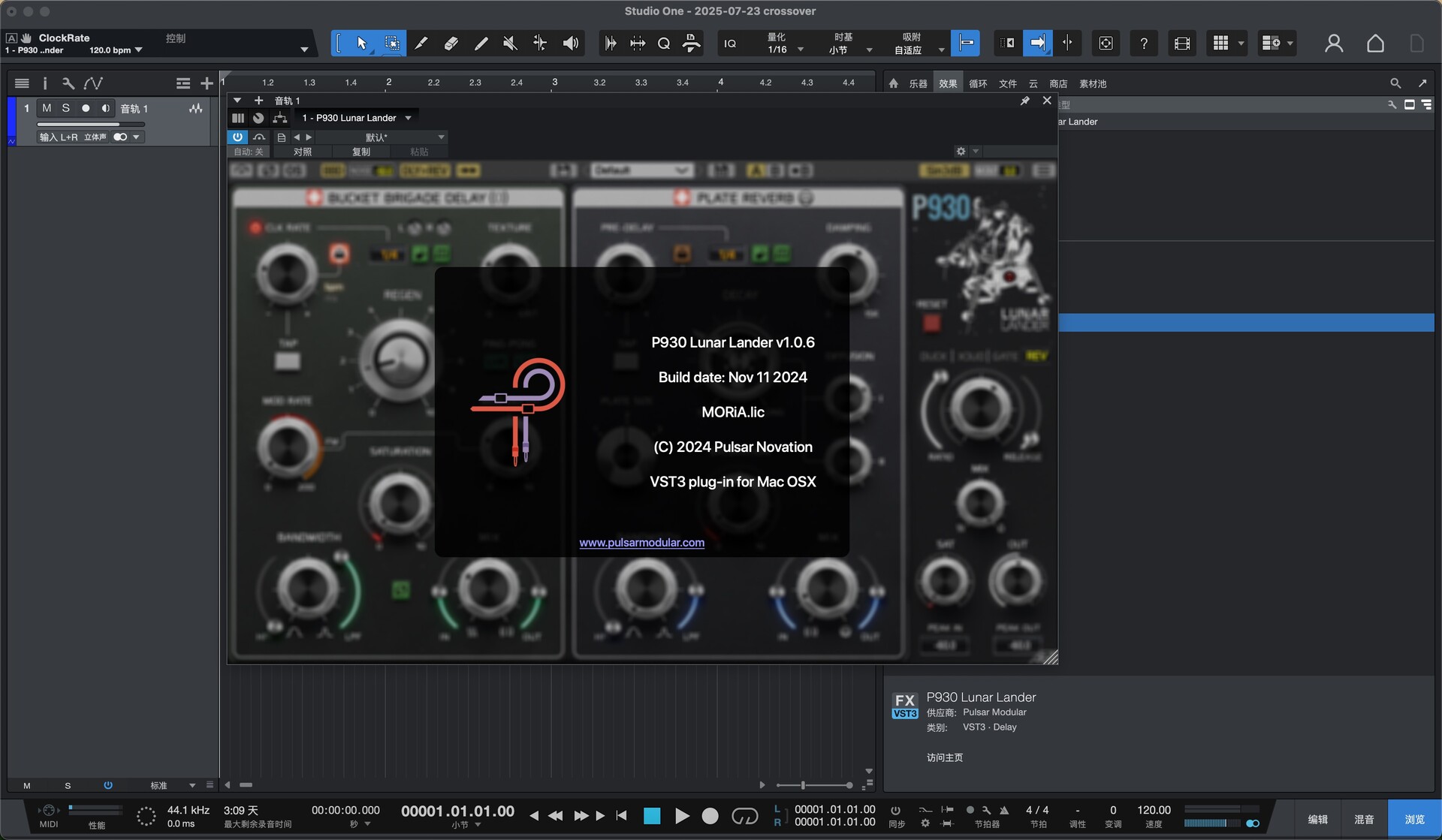Toggle monitor on track 音轨 1
Image resolution: width=1442 pixels, height=840 pixels.
[105, 108]
